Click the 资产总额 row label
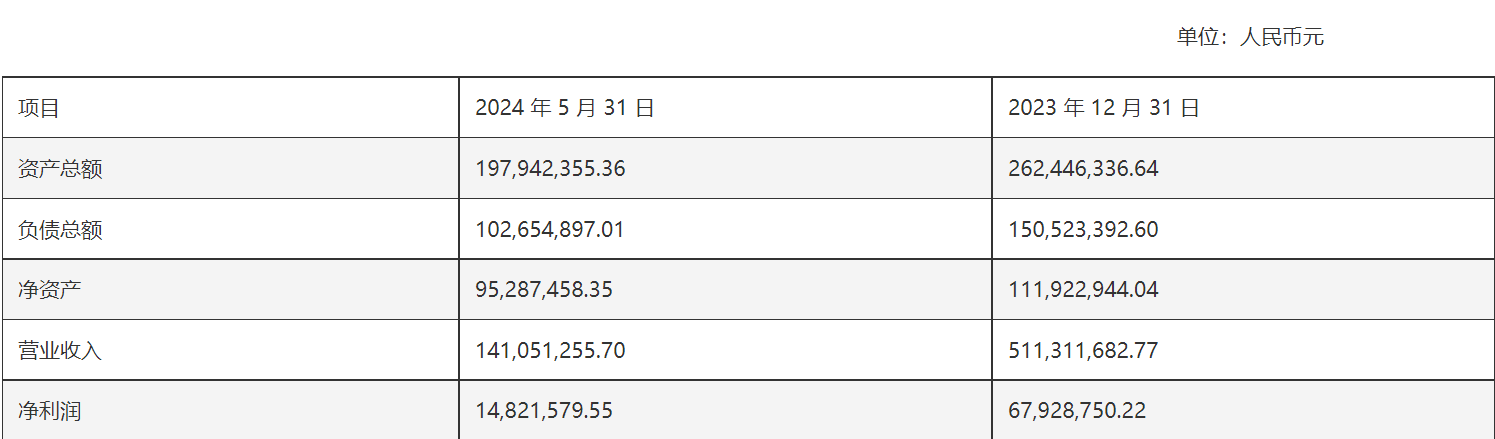 click(x=60, y=169)
